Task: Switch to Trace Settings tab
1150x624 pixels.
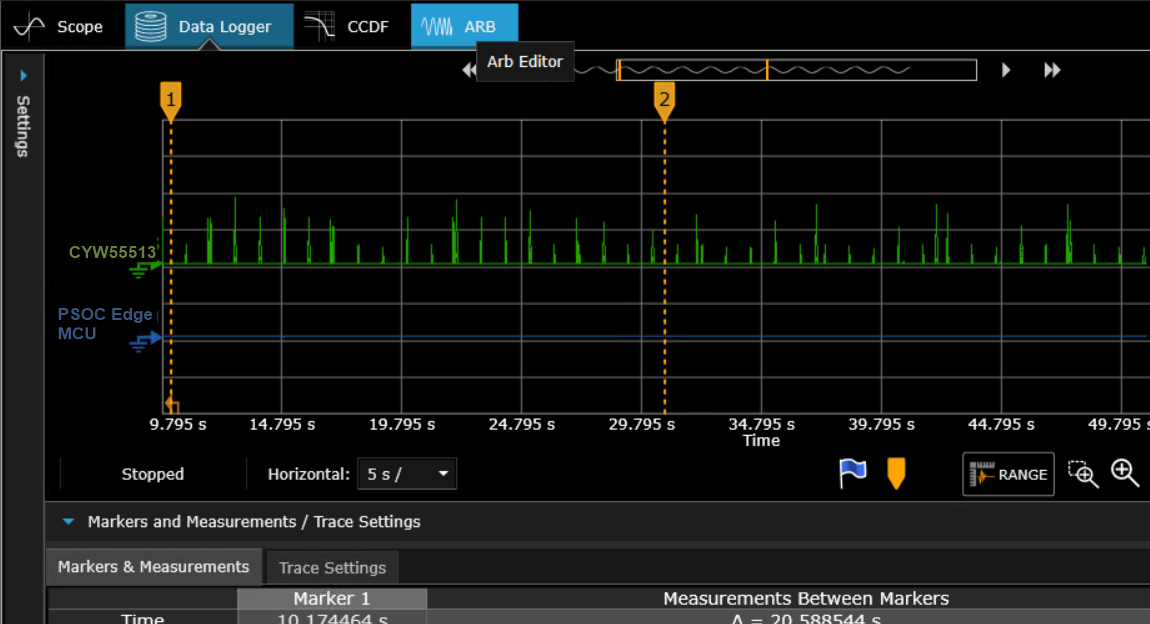Action: coord(332,568)
